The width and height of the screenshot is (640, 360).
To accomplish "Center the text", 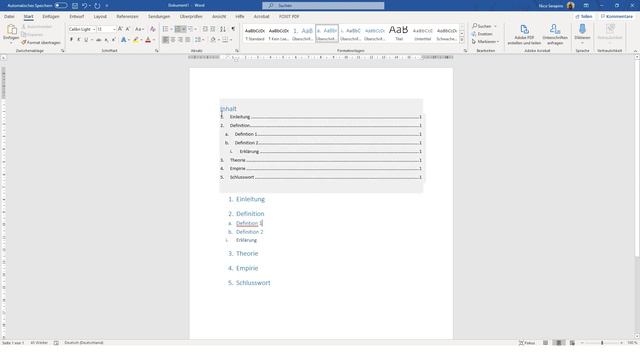I will [173, 40].
